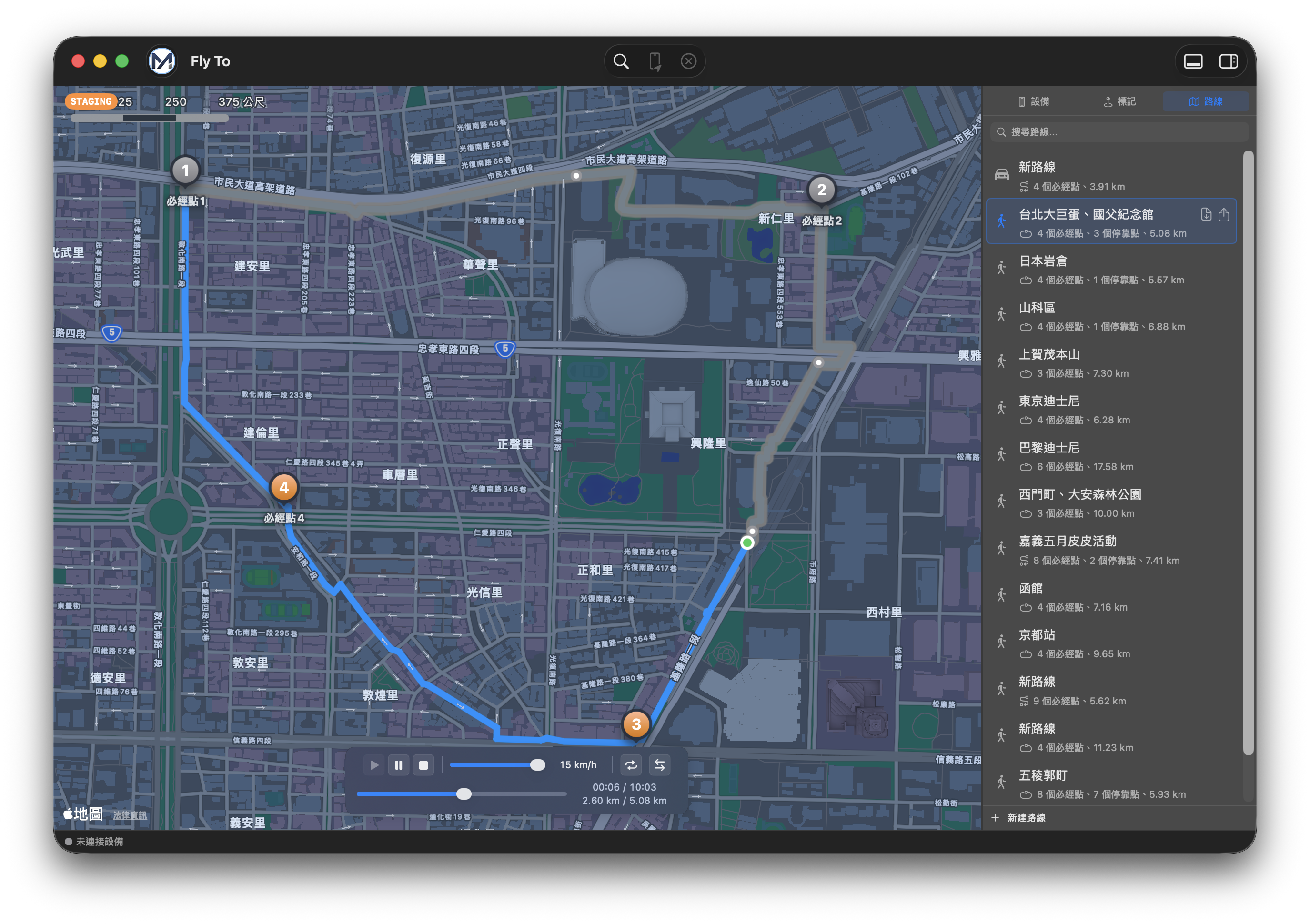Click walking icon beside 西門町、大安森林公園
Screen dimensions: 1310x924
click(x=1001, y=502)
